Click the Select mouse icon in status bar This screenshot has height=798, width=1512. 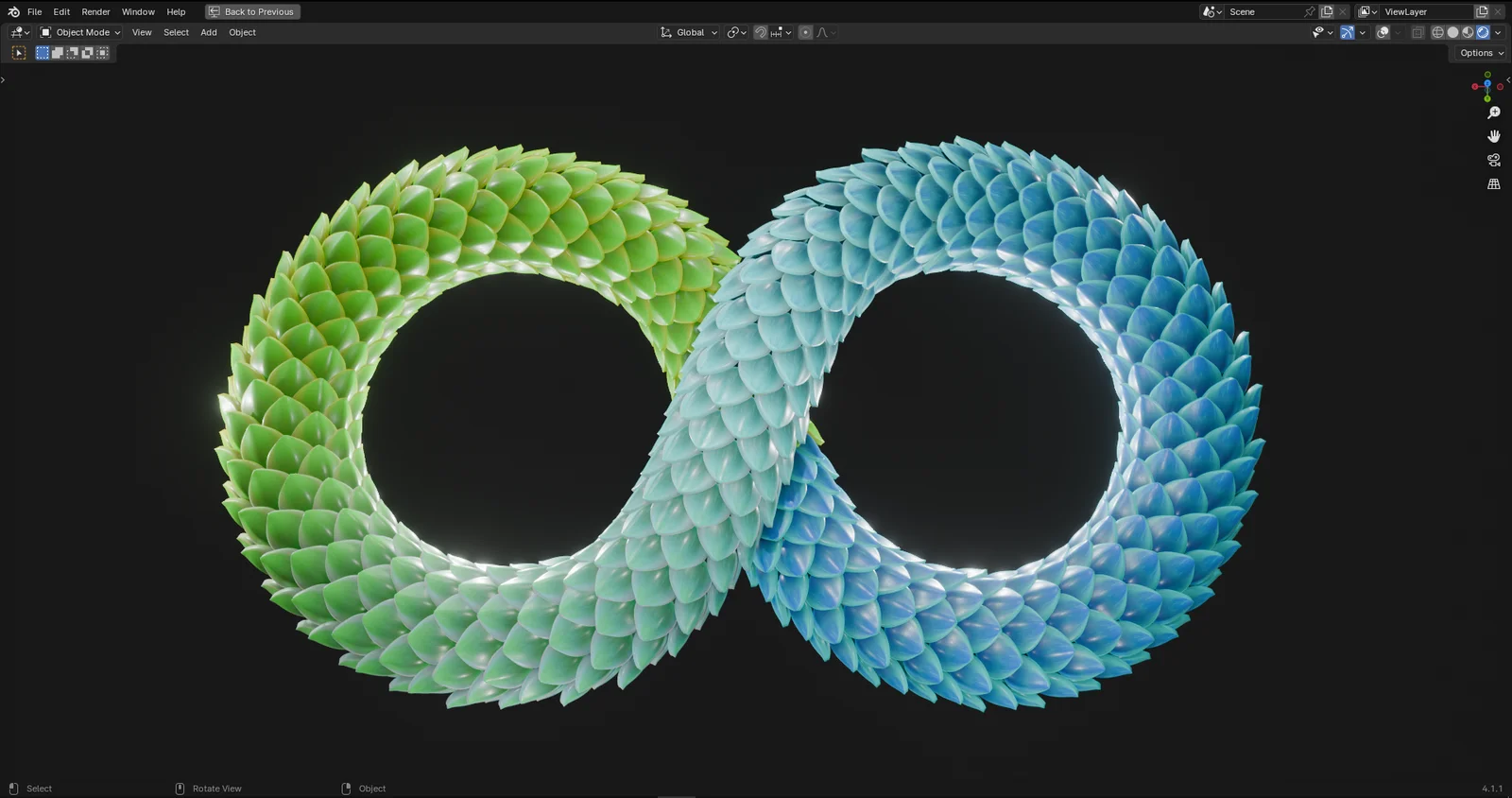click(x=13, y=789)
